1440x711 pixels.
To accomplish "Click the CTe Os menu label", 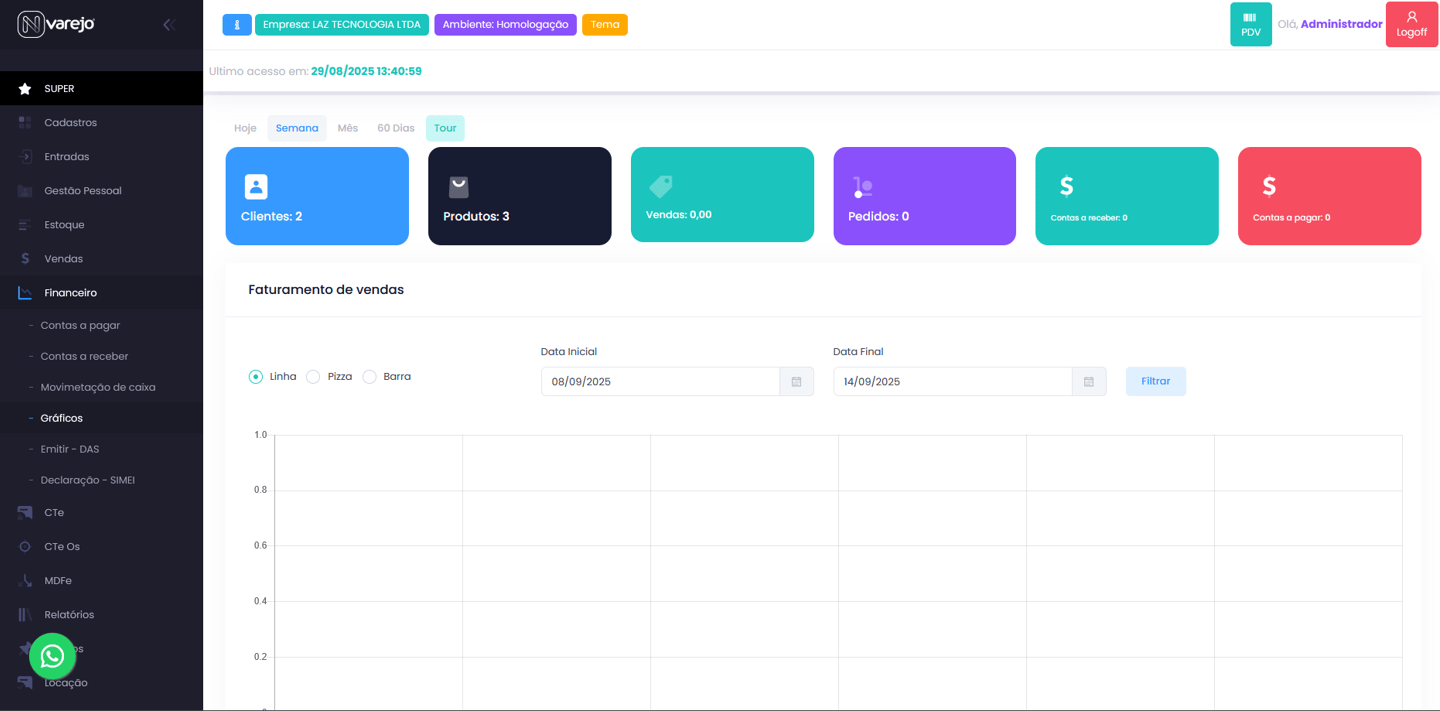I will click(62, 547).
